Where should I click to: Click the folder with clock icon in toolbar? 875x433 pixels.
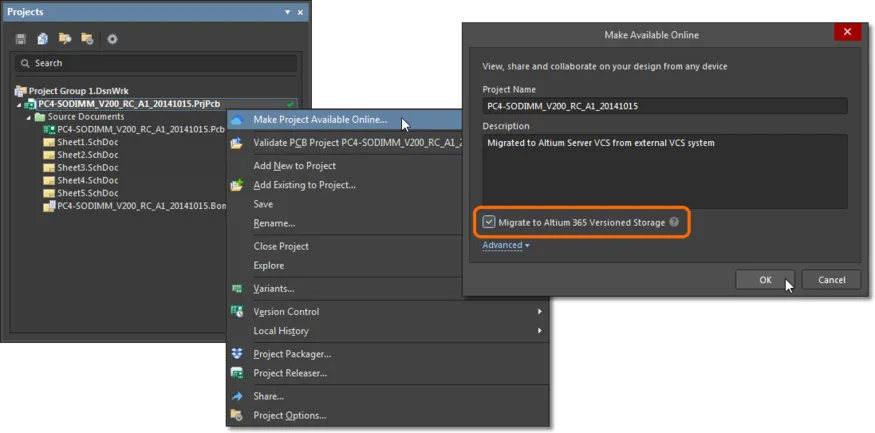point(87,39)
